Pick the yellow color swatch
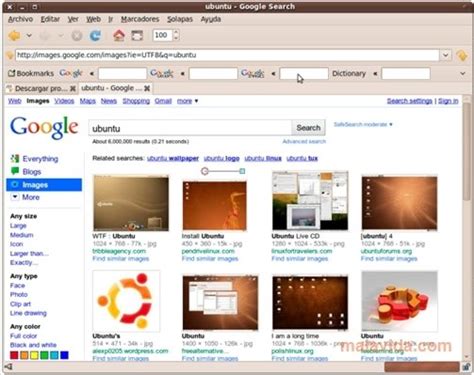 coord(34,355)
